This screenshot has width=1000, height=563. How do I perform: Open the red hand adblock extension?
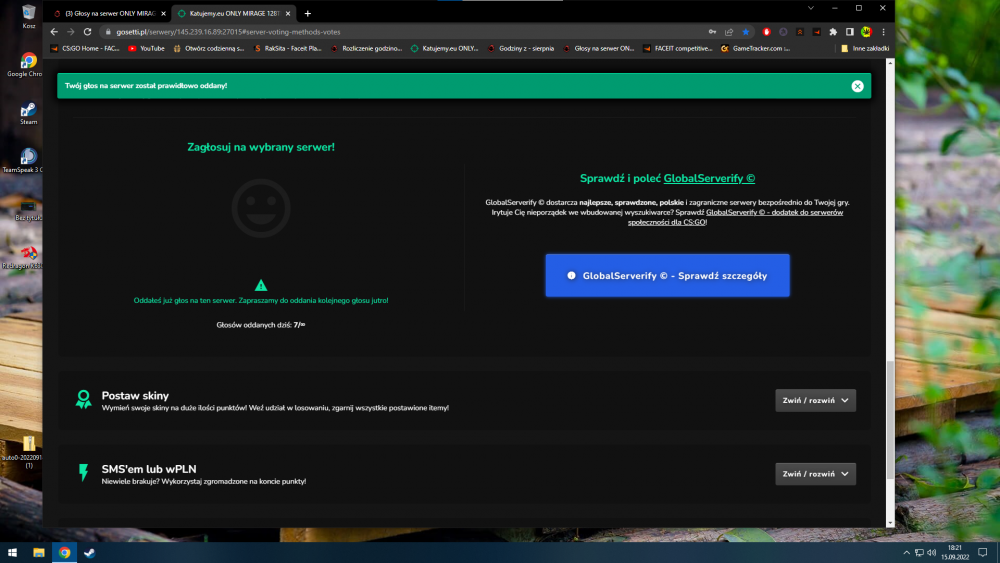coord(767,32)
